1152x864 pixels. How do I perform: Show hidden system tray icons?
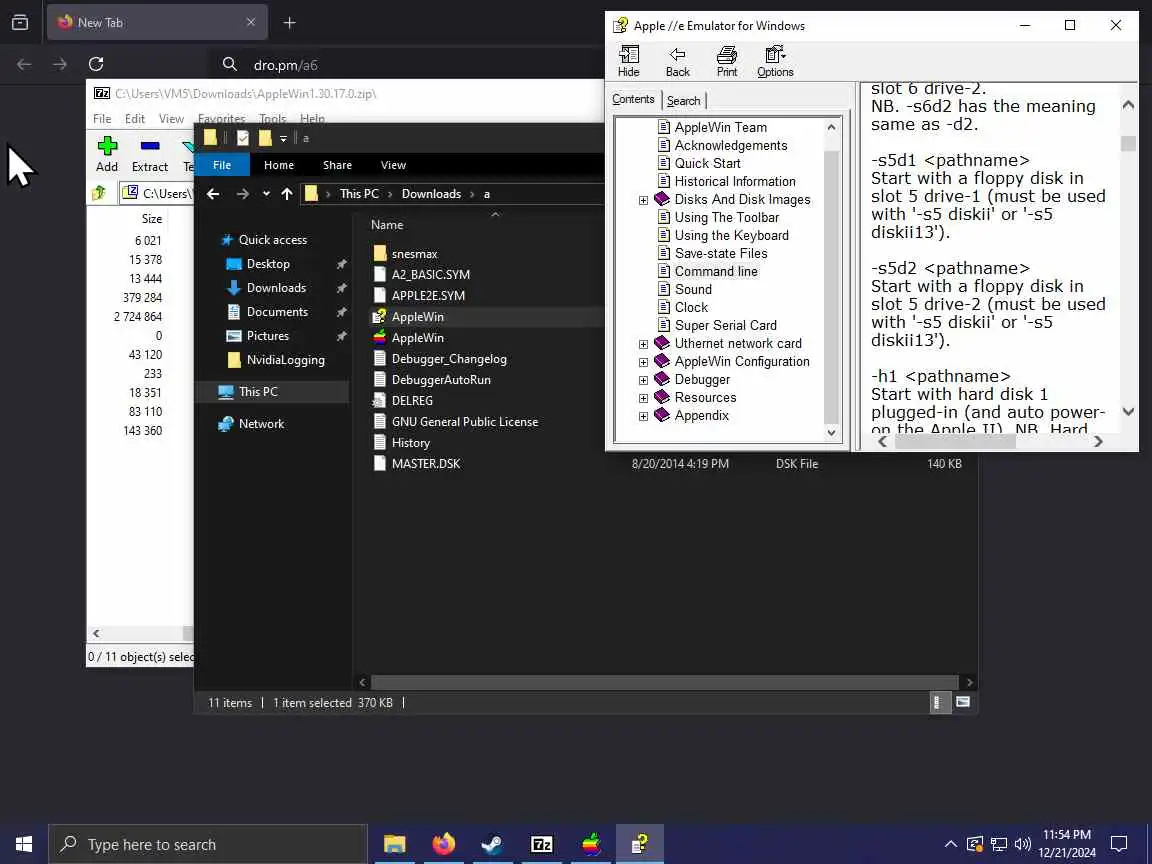pyautogui.click(x=950, y=844)
